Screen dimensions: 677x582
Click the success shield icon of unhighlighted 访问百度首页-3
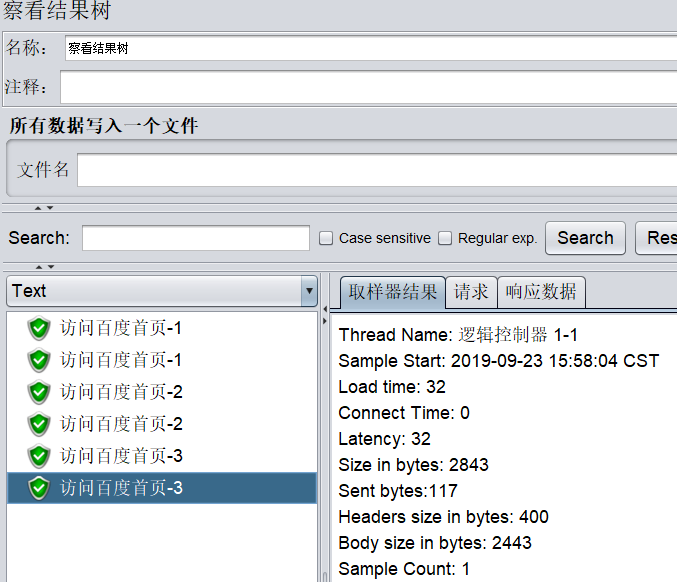39,456
